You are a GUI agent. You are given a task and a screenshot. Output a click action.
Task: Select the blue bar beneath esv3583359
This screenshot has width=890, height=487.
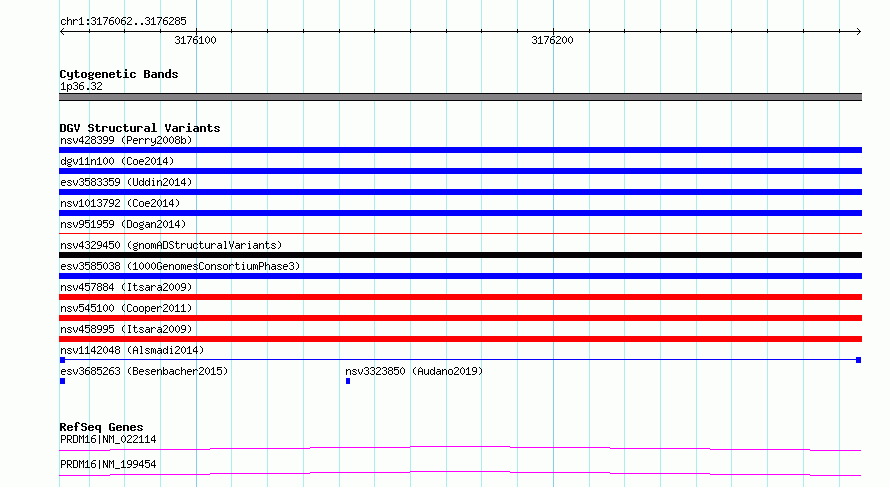pos(460,192)
